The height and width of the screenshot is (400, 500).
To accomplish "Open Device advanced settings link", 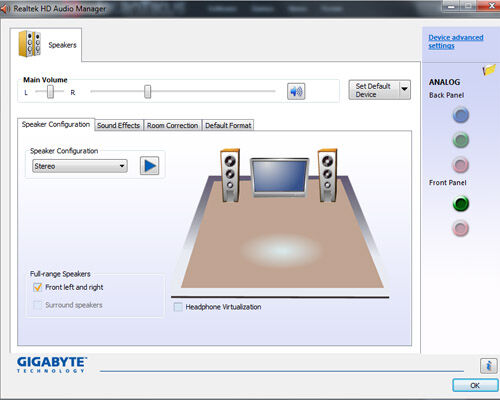I will coord(456,41).
